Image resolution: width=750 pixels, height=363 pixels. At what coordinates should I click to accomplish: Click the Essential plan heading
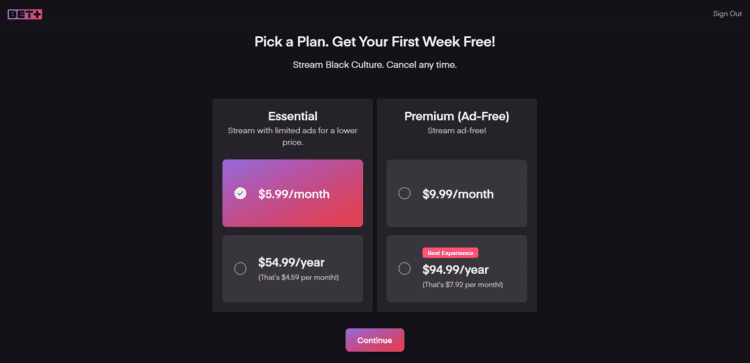(x=293, y=116)
